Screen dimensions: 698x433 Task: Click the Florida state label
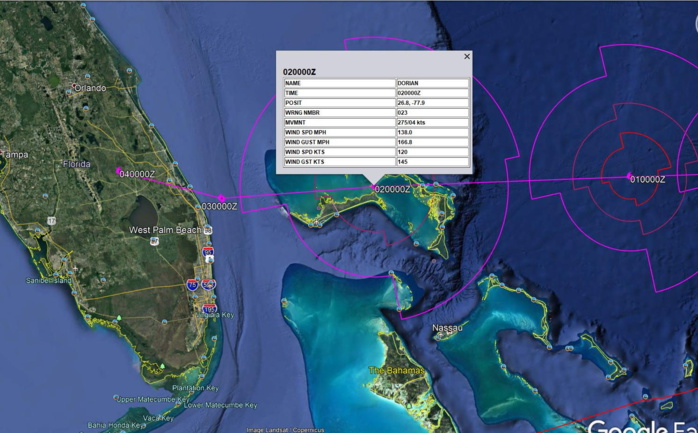[x=77, y=164]
